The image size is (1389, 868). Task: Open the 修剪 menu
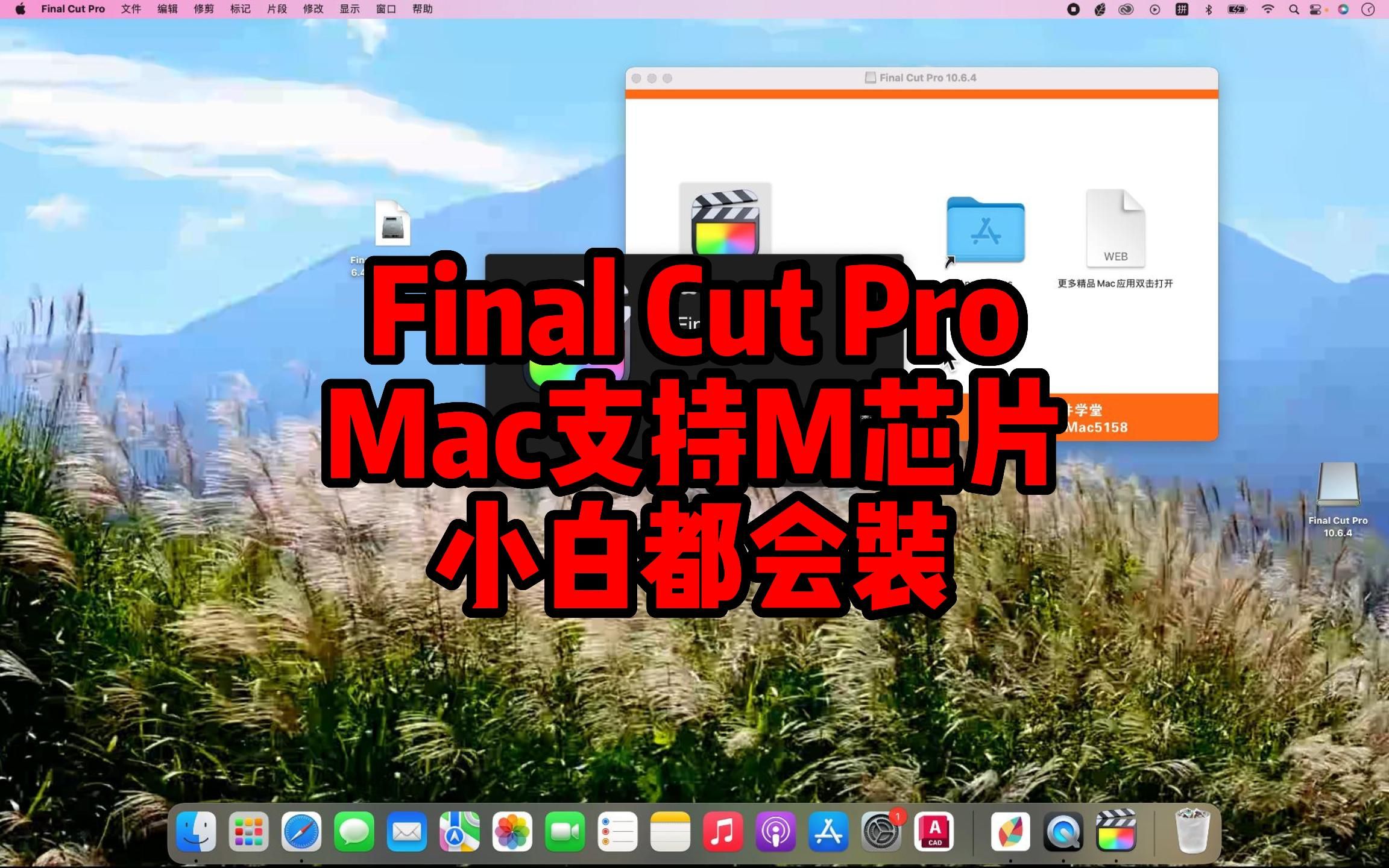[x=204, y=9]
